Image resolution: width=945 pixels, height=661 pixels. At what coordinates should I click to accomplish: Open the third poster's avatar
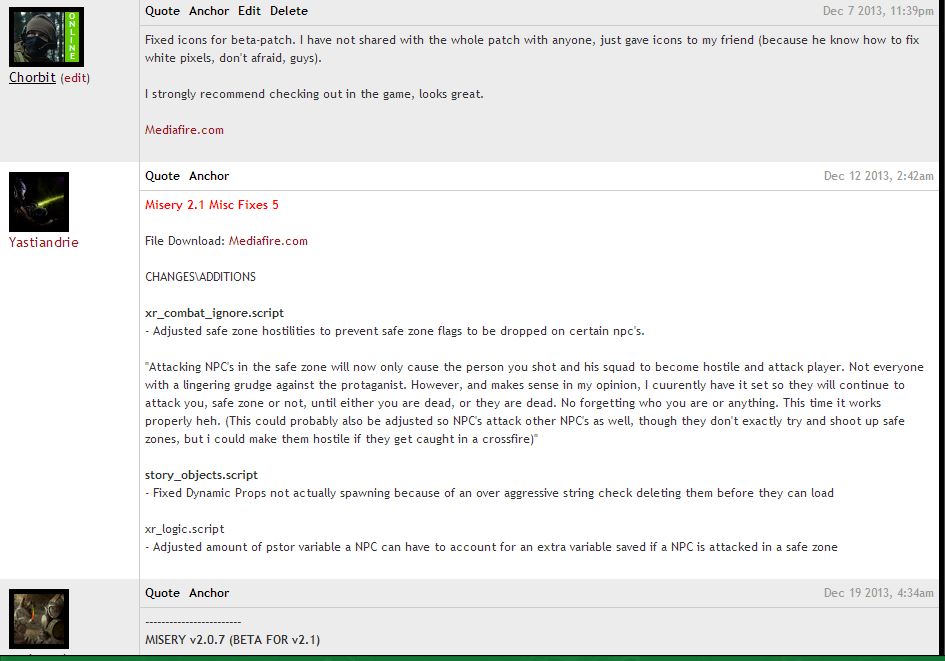39,619
